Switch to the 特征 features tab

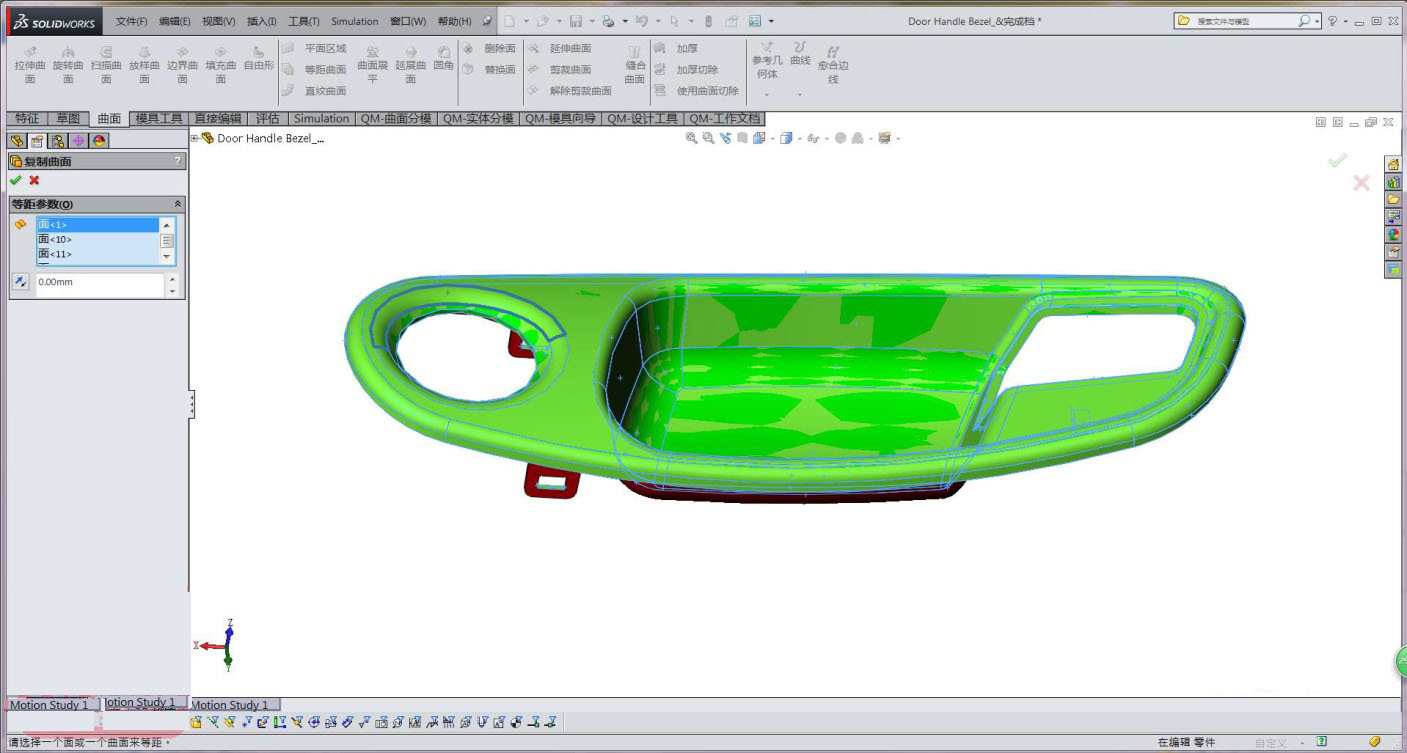[x=26, y=118]
